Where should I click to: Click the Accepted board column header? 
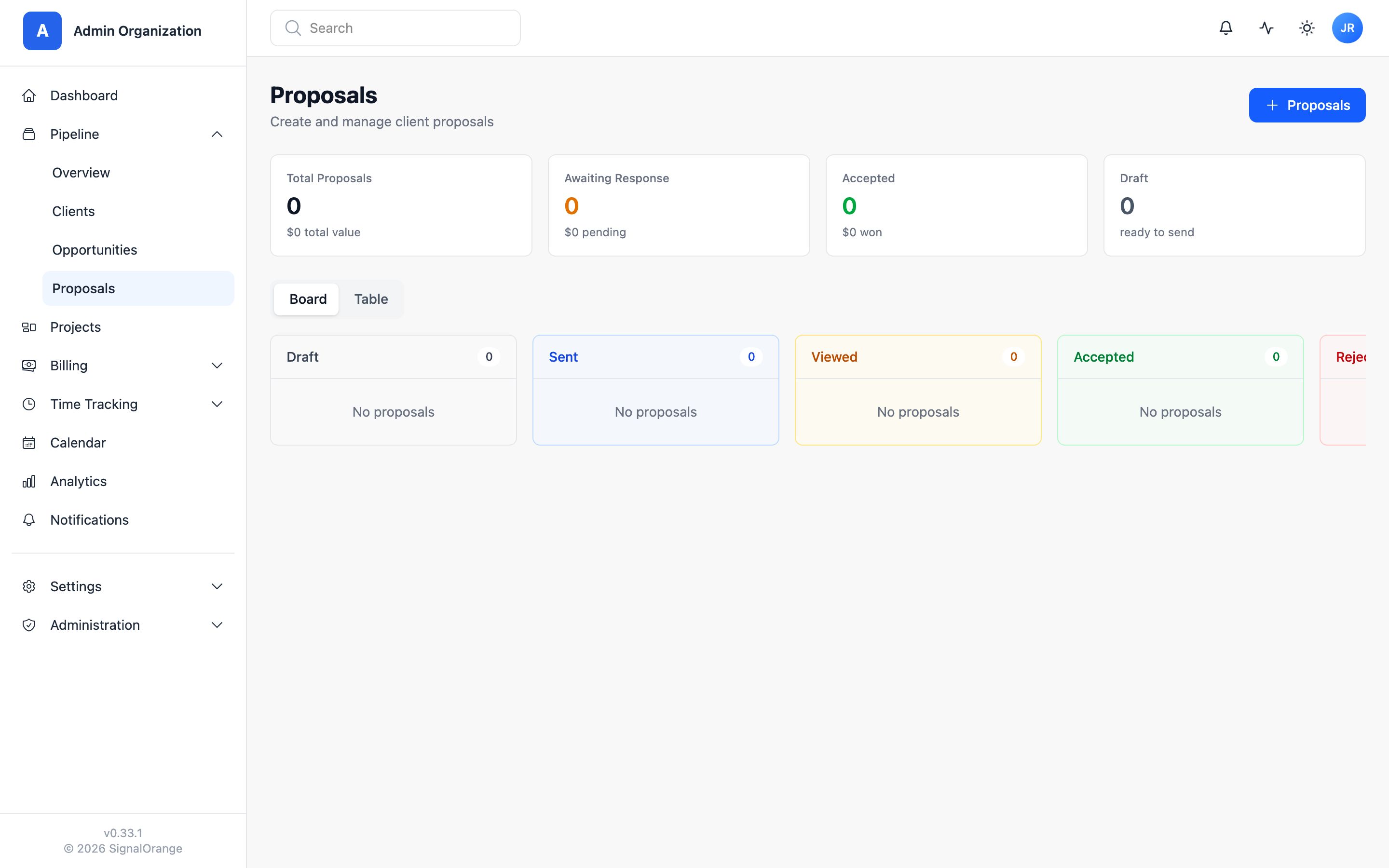point(1180,357)
